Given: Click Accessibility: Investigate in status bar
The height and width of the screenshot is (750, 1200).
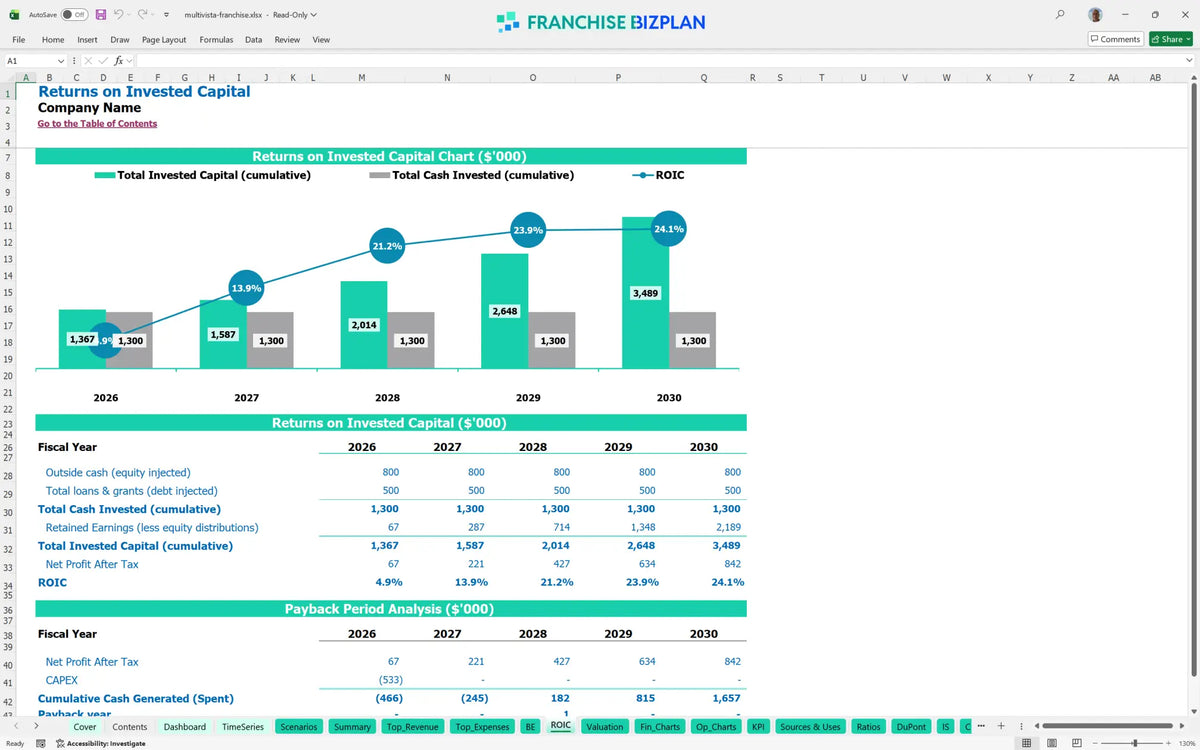Looking at the screenshot, I should [102, 743].
